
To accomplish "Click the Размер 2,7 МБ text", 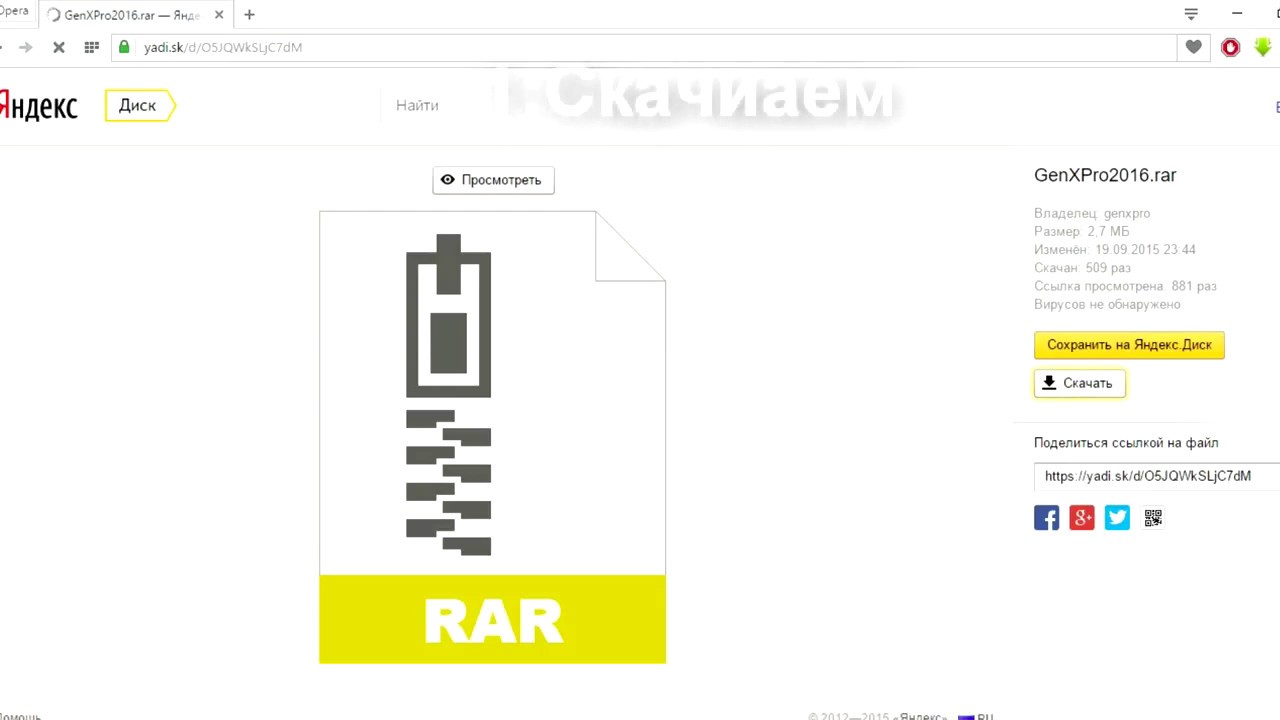I will pos(1082,231).
